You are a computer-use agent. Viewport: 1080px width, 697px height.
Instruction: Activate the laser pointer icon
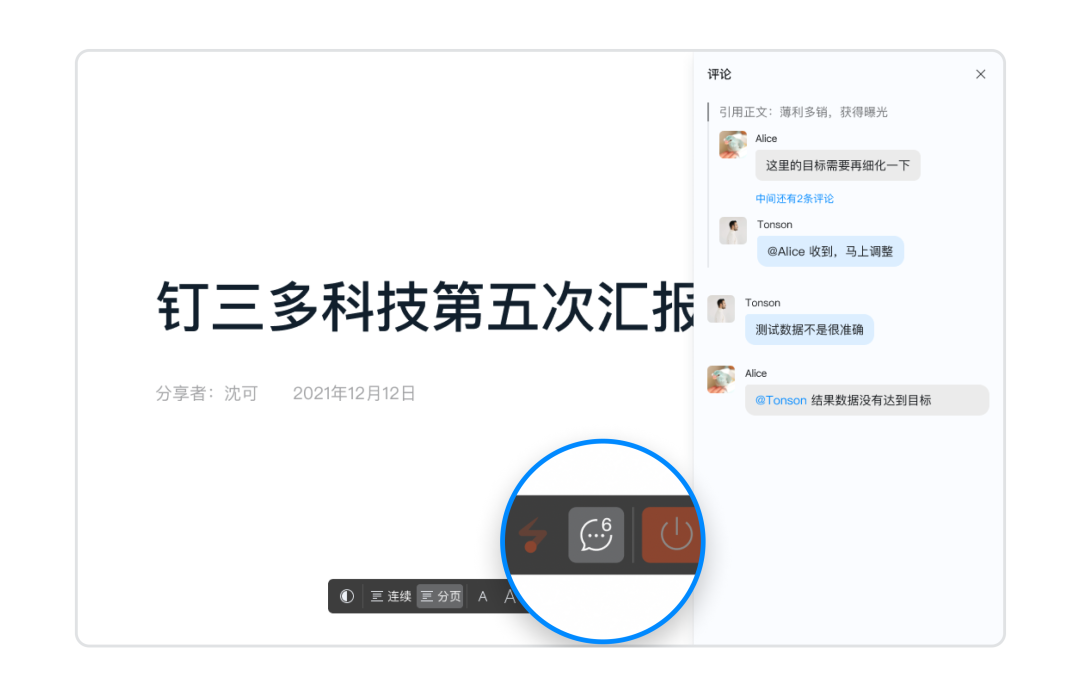(x=532, y=536)
